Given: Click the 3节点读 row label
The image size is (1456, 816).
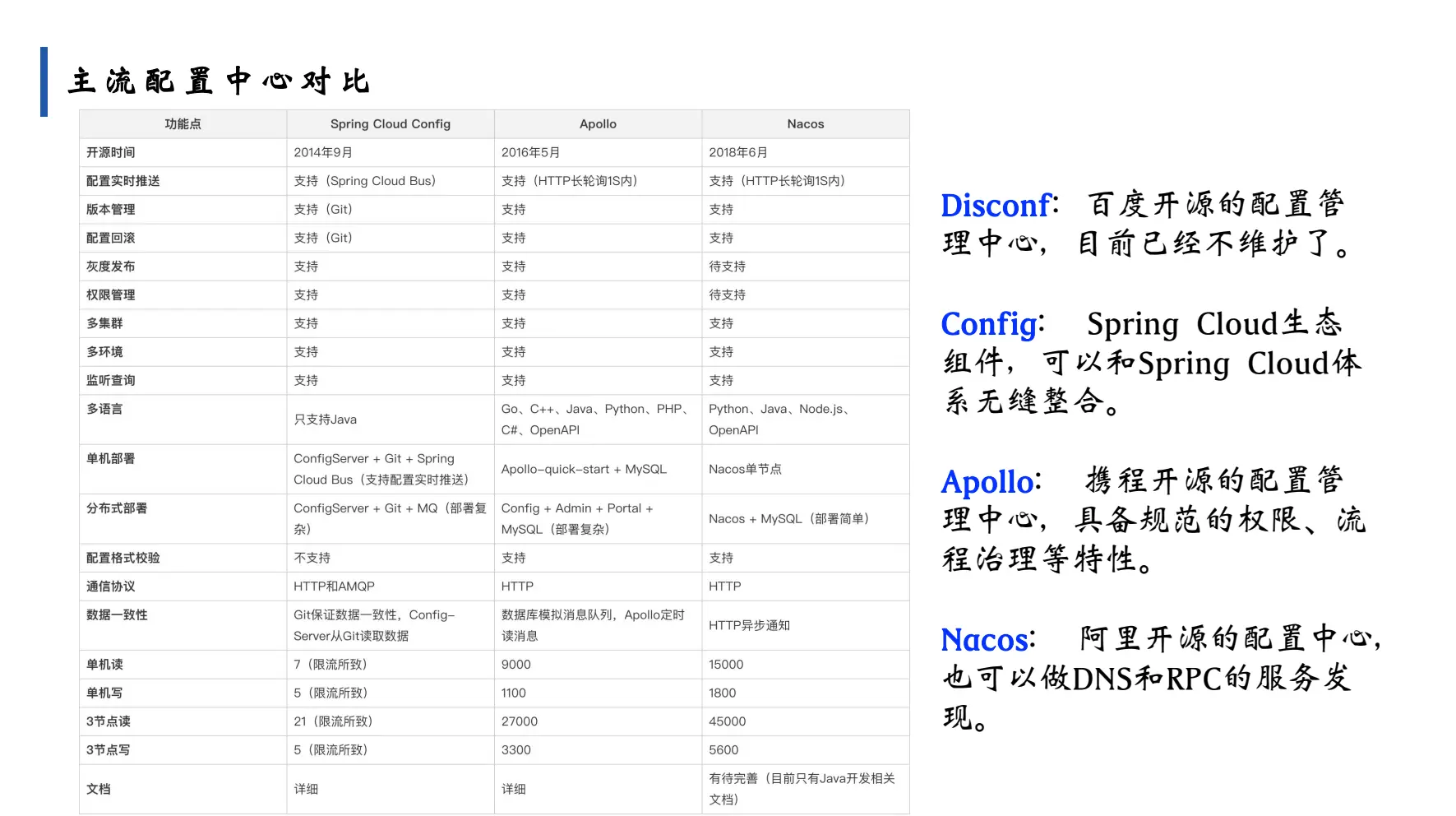Looking at the screenshot, I should pos(108,721).
